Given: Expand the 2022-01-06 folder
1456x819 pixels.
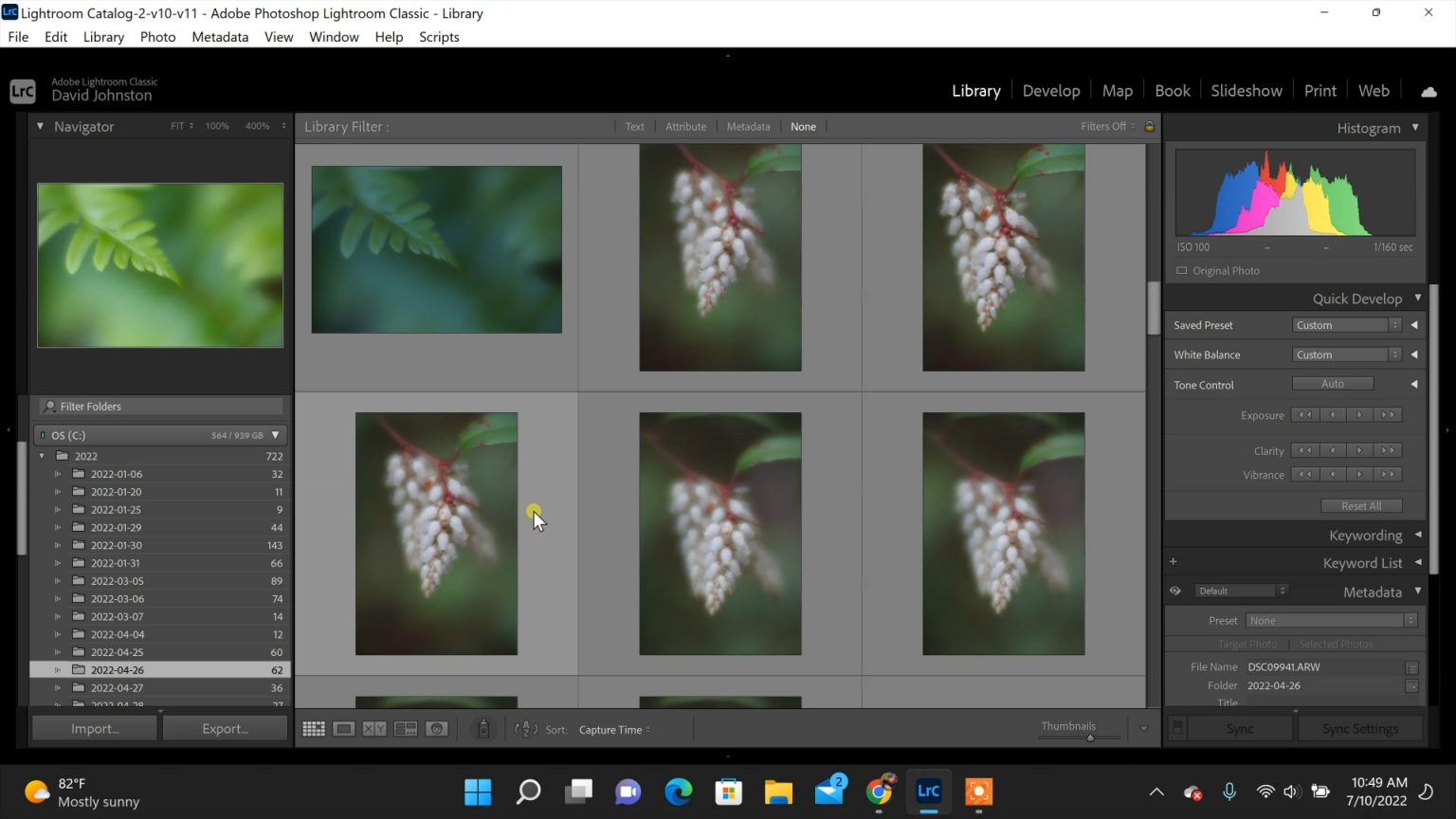Looking at the screenshot, I should pos(58,473).
